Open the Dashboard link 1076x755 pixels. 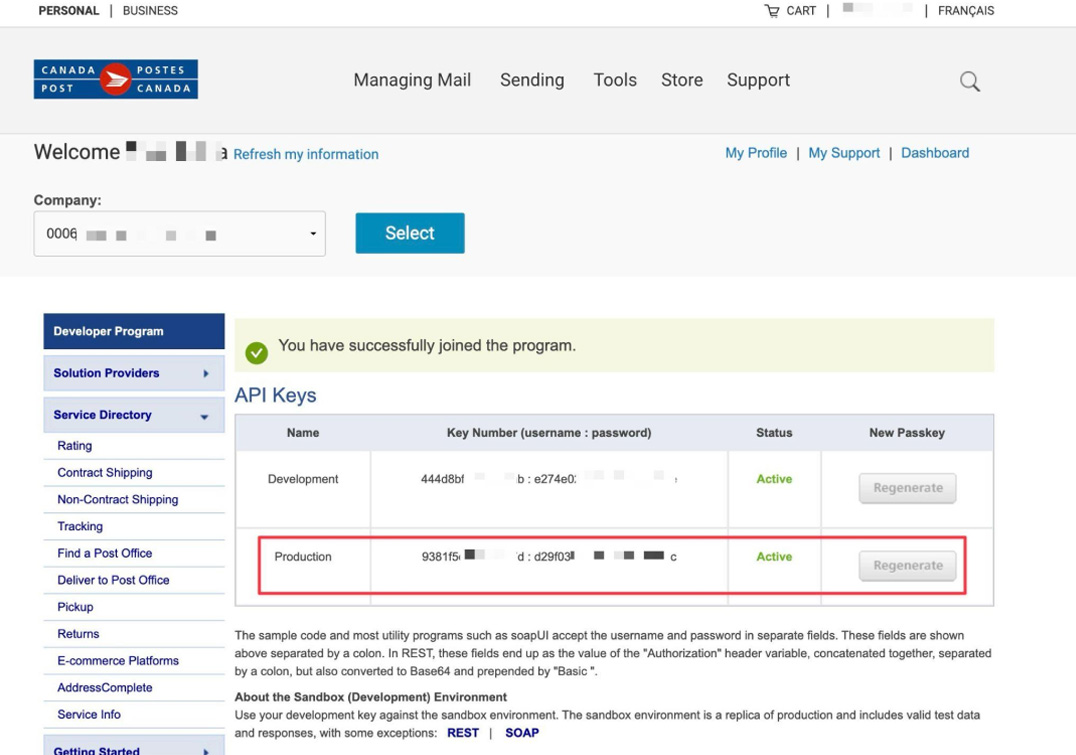point(935,153)
